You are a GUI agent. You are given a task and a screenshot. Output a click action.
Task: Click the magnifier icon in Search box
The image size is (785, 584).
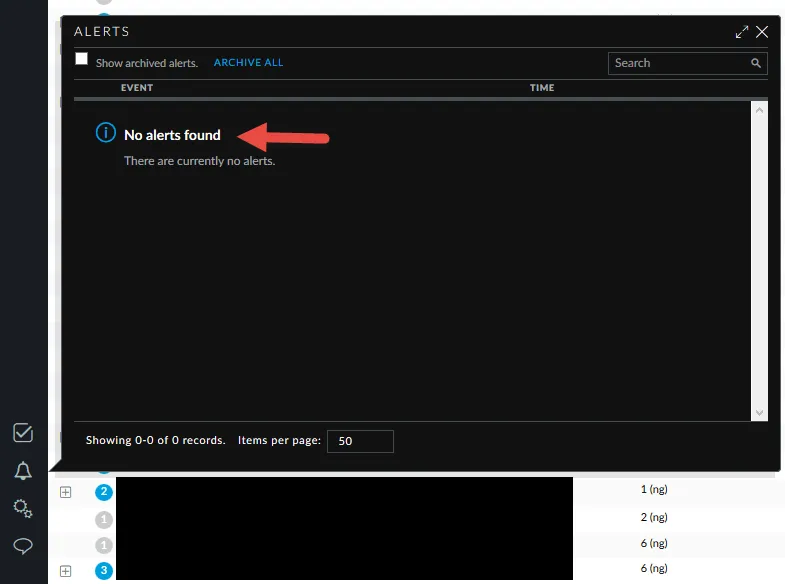pos(756,63)
